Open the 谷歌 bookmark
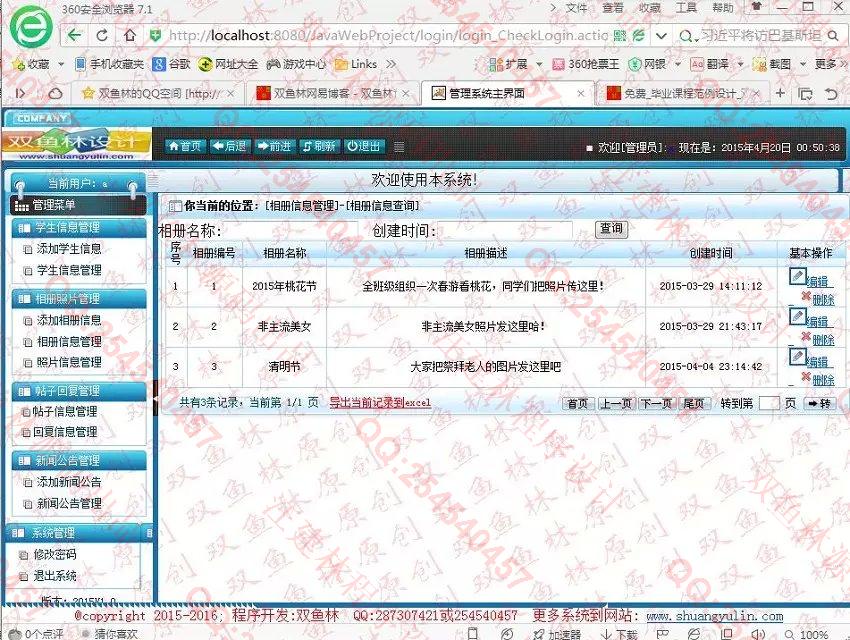850x640 pixels. (x=172, y=64)
